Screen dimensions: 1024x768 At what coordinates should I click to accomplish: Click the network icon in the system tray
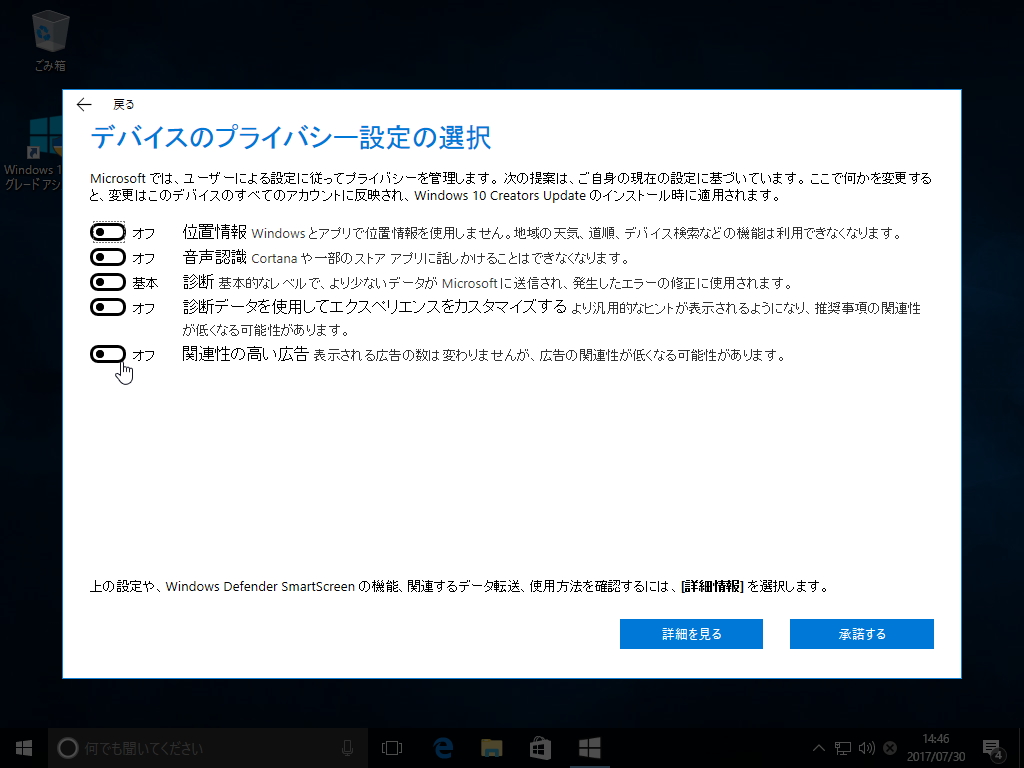coord(843,747)
